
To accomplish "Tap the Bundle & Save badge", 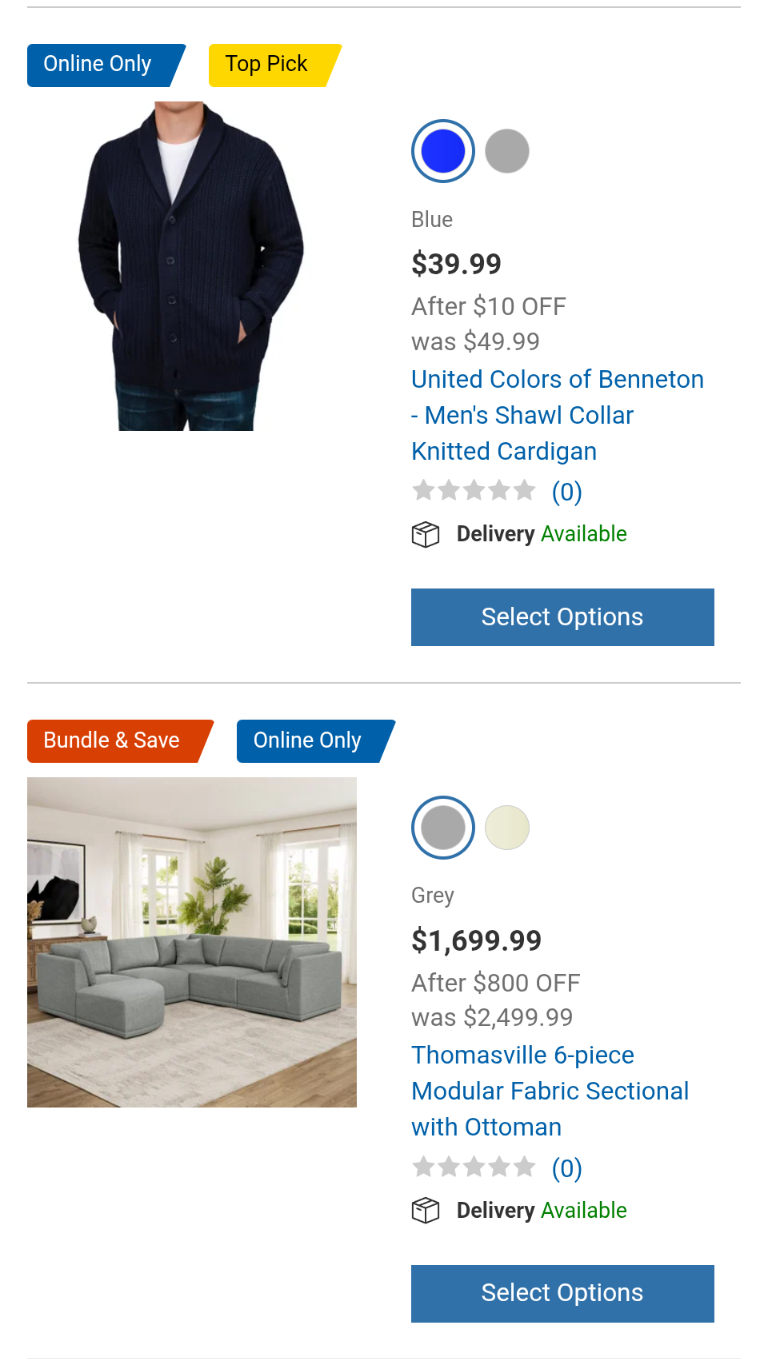I will pos(114,741).
